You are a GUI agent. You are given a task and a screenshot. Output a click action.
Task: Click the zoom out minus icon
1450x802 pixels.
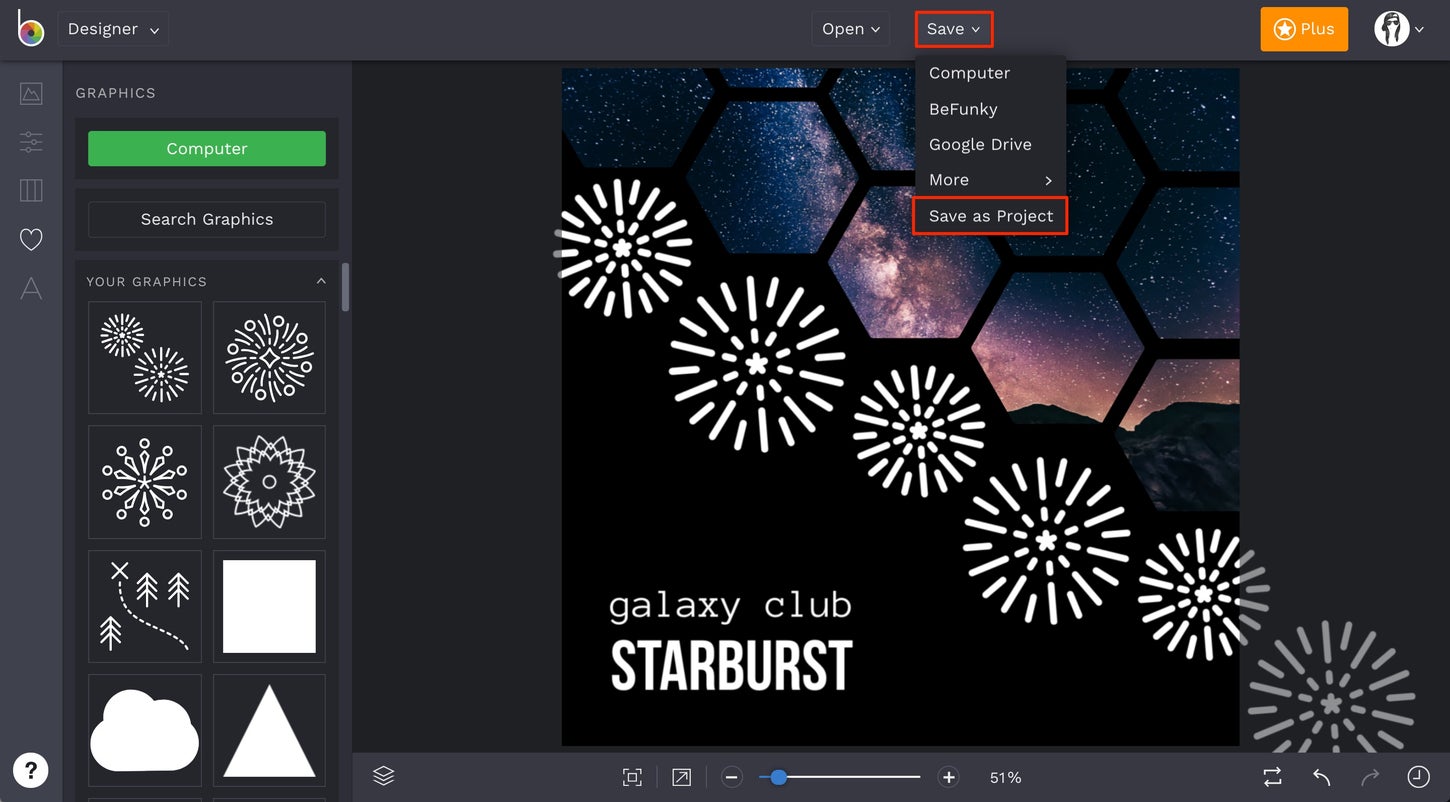pyautogui.click(x=732, y=777)
